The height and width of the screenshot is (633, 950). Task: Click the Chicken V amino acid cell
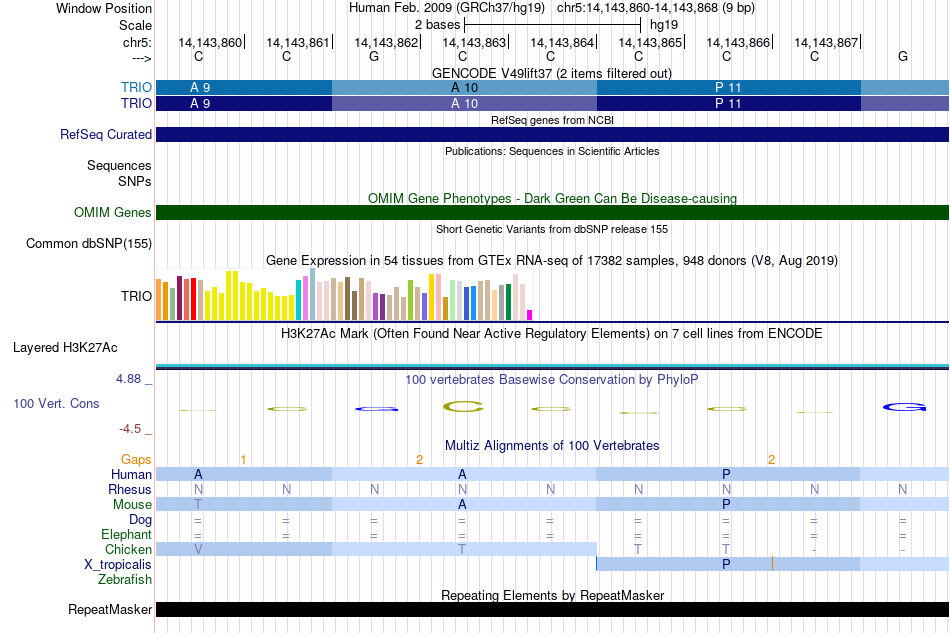[198, 549]
